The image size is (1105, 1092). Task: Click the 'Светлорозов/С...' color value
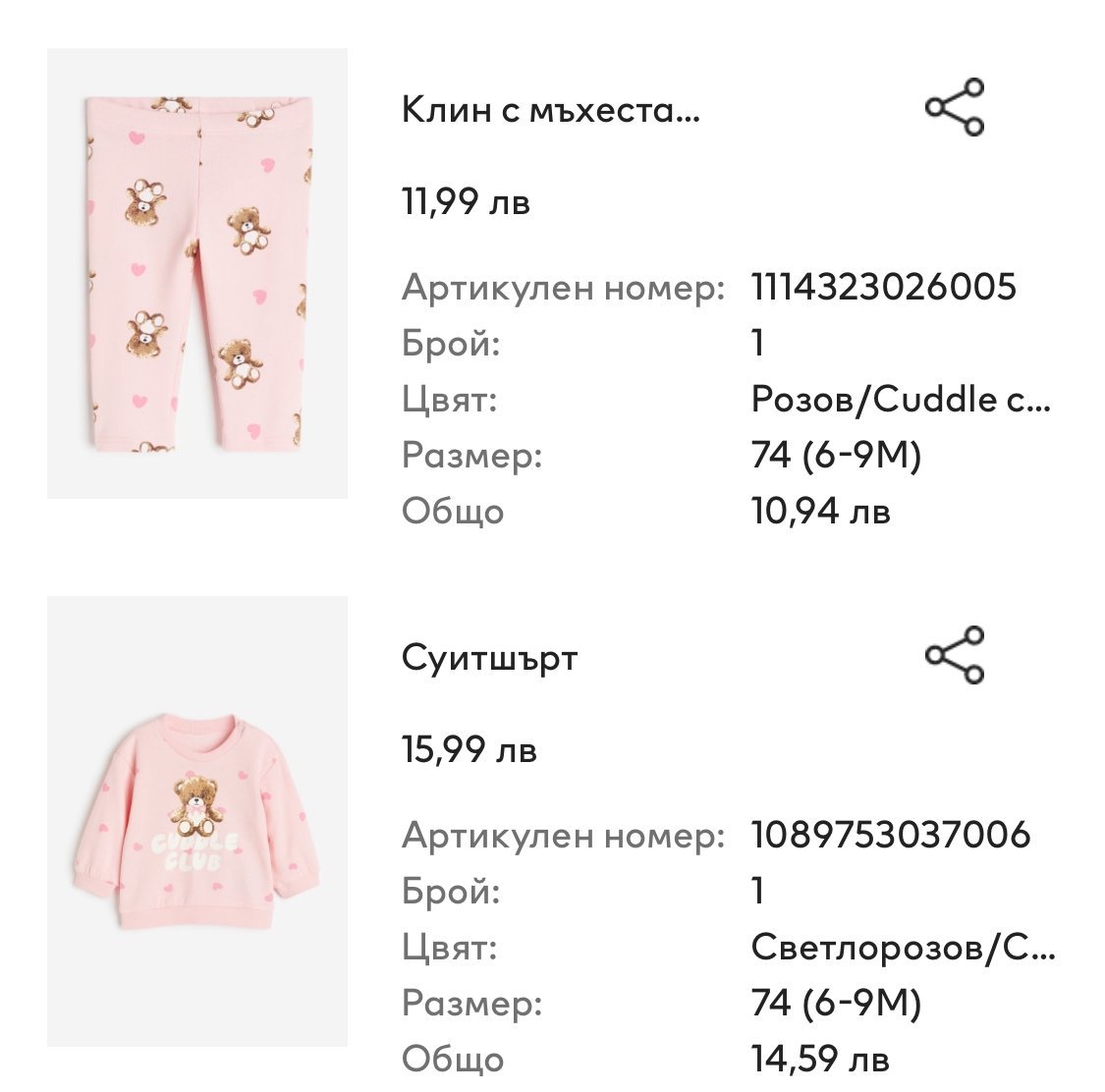[x=904, y=948]
